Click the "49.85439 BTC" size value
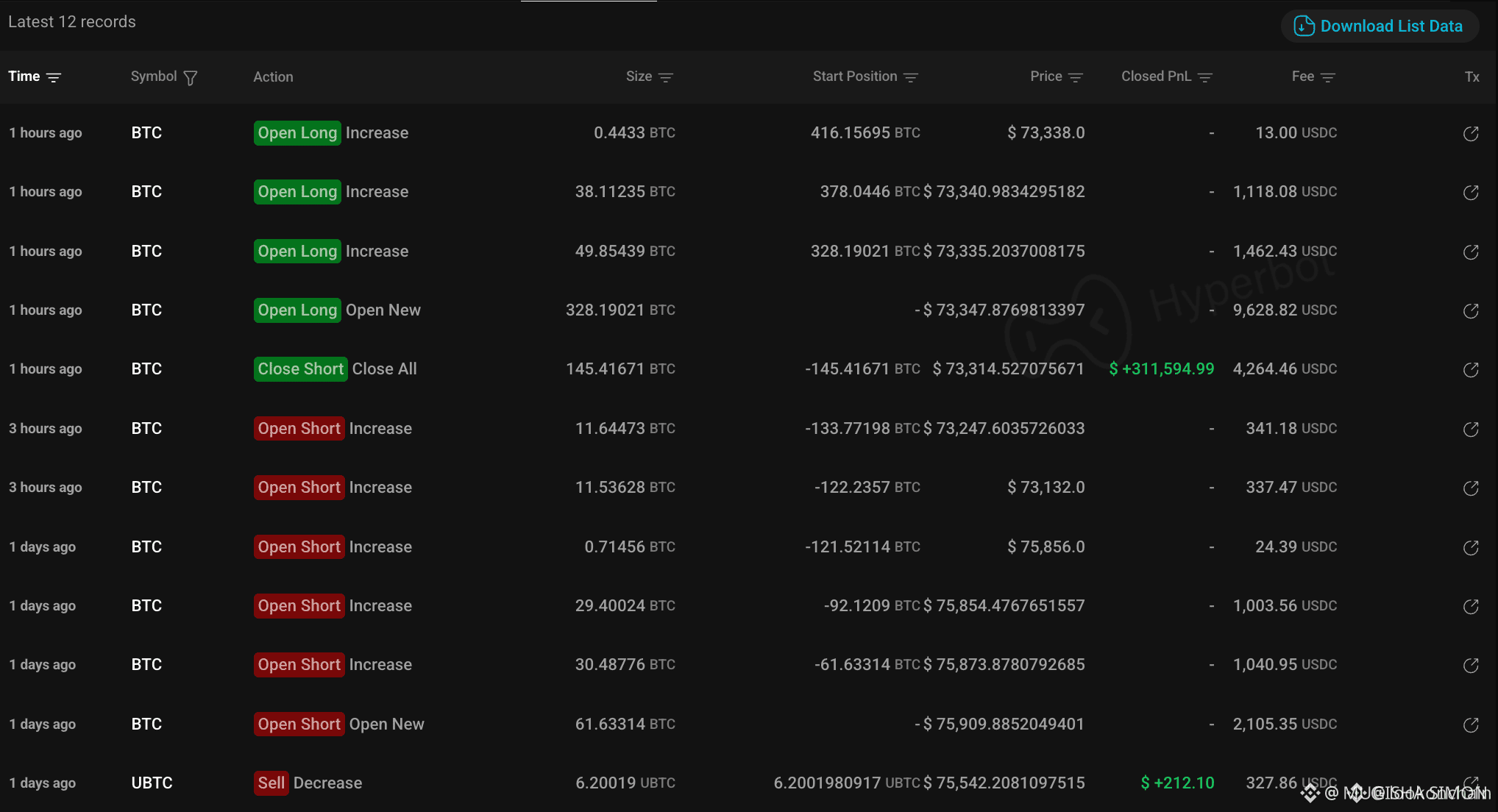 click(625, 251)
